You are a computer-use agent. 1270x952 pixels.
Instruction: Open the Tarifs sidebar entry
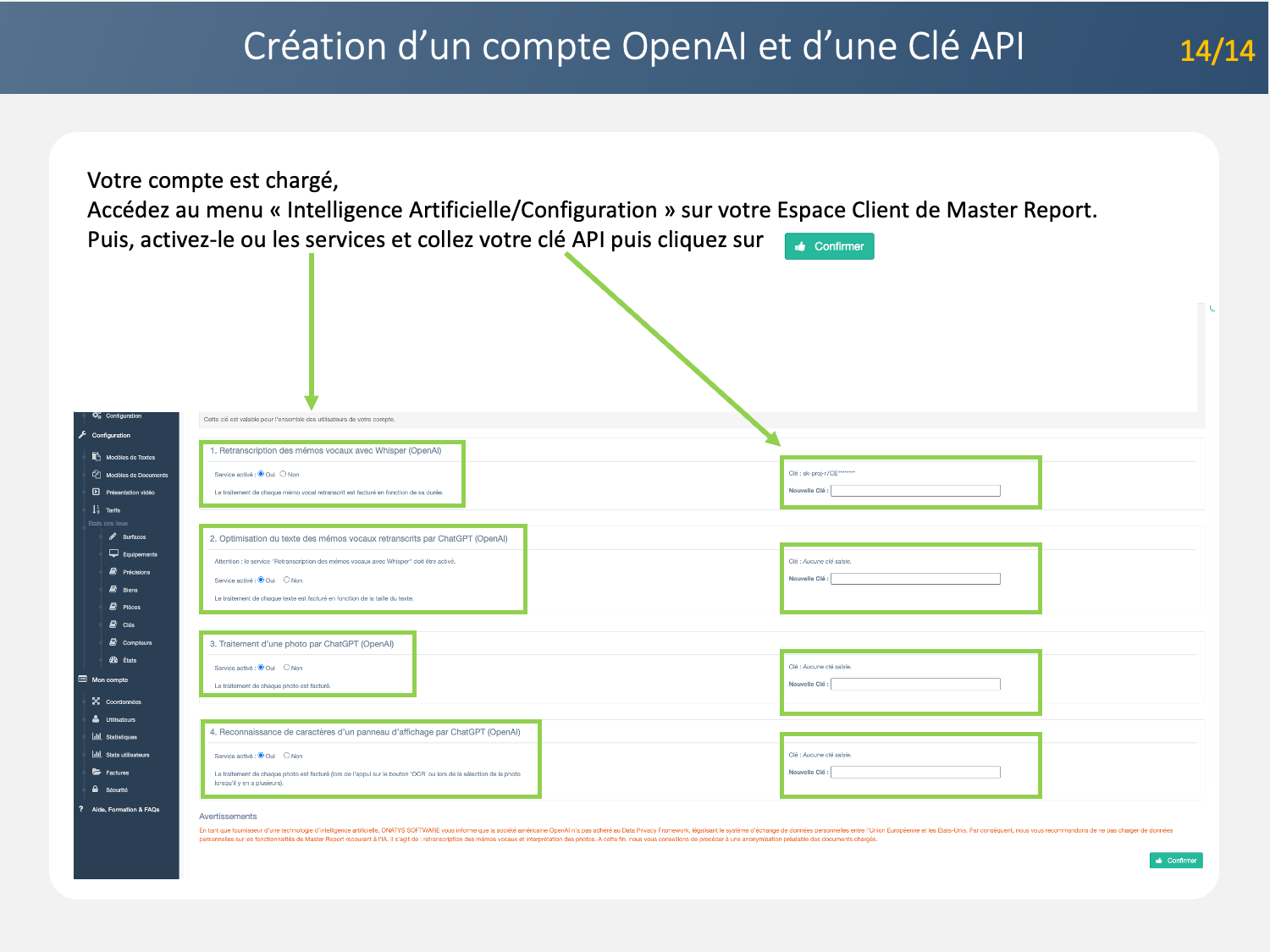coord(113,510)
